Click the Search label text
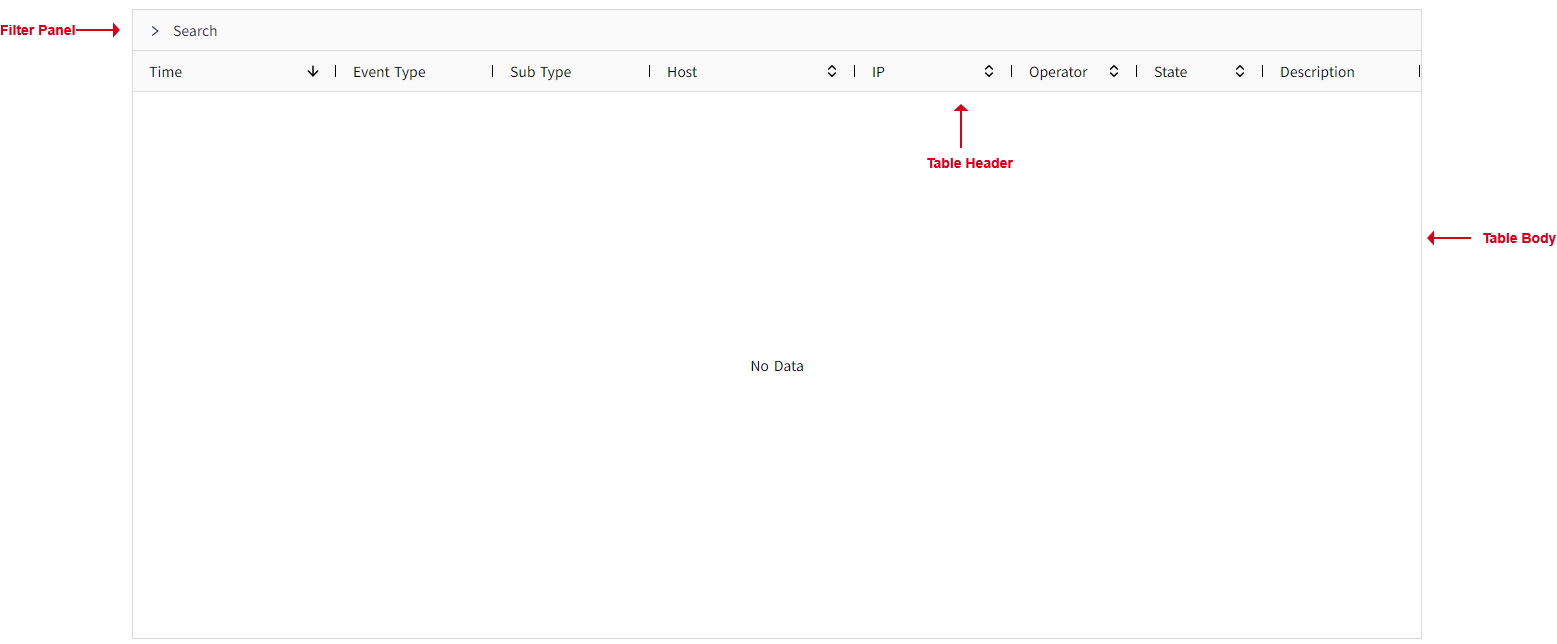The height and width of the screenshot is (644, 1557). pyautogui.click(x=196, y=31)
